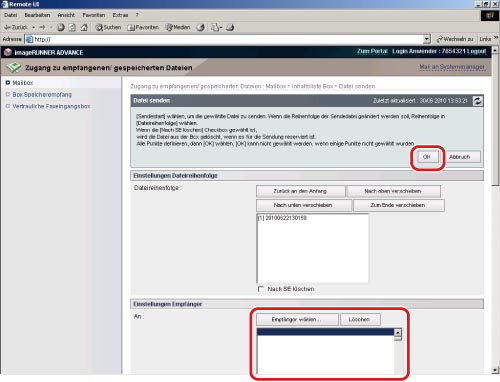Click the Medien toolbar icon
Viewport: 500px width, 382px height.
(178, 27)
